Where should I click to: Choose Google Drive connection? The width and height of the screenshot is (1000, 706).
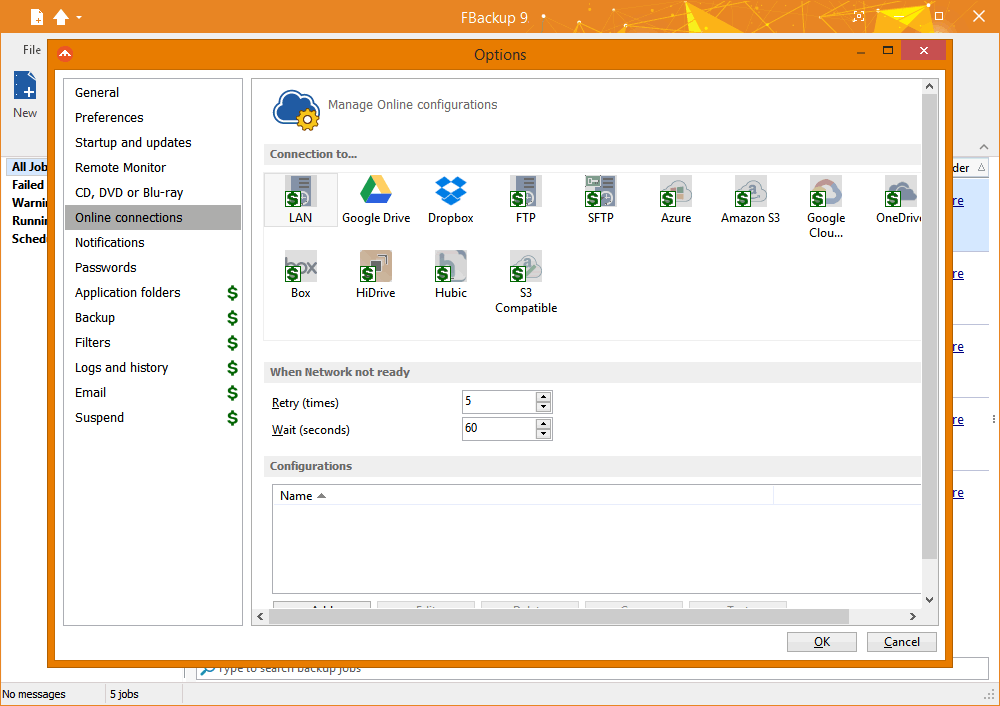(x=376, y=200)
